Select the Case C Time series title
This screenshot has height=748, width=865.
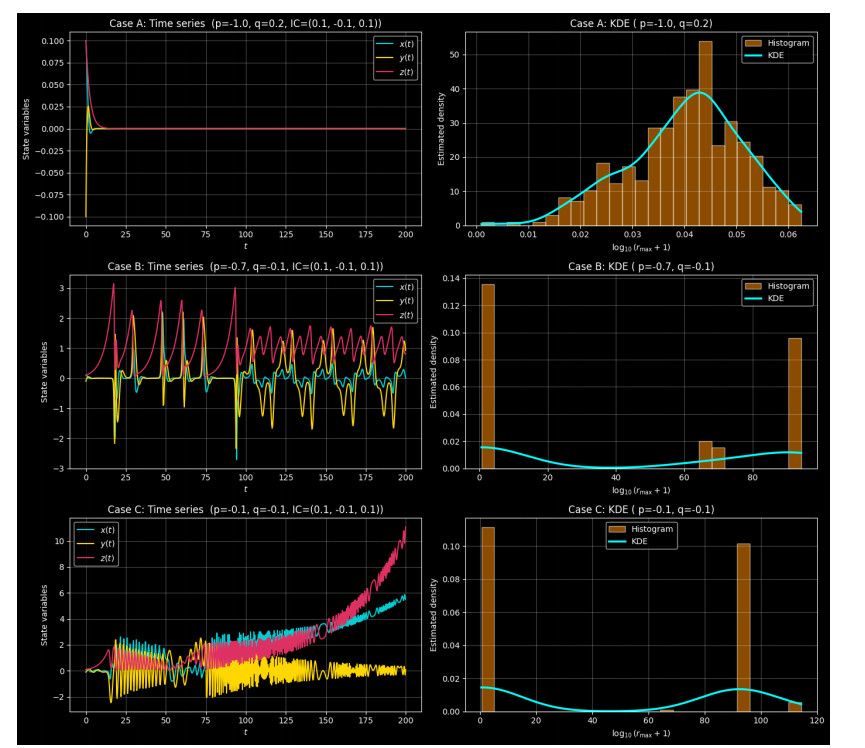tap(244, 510)
